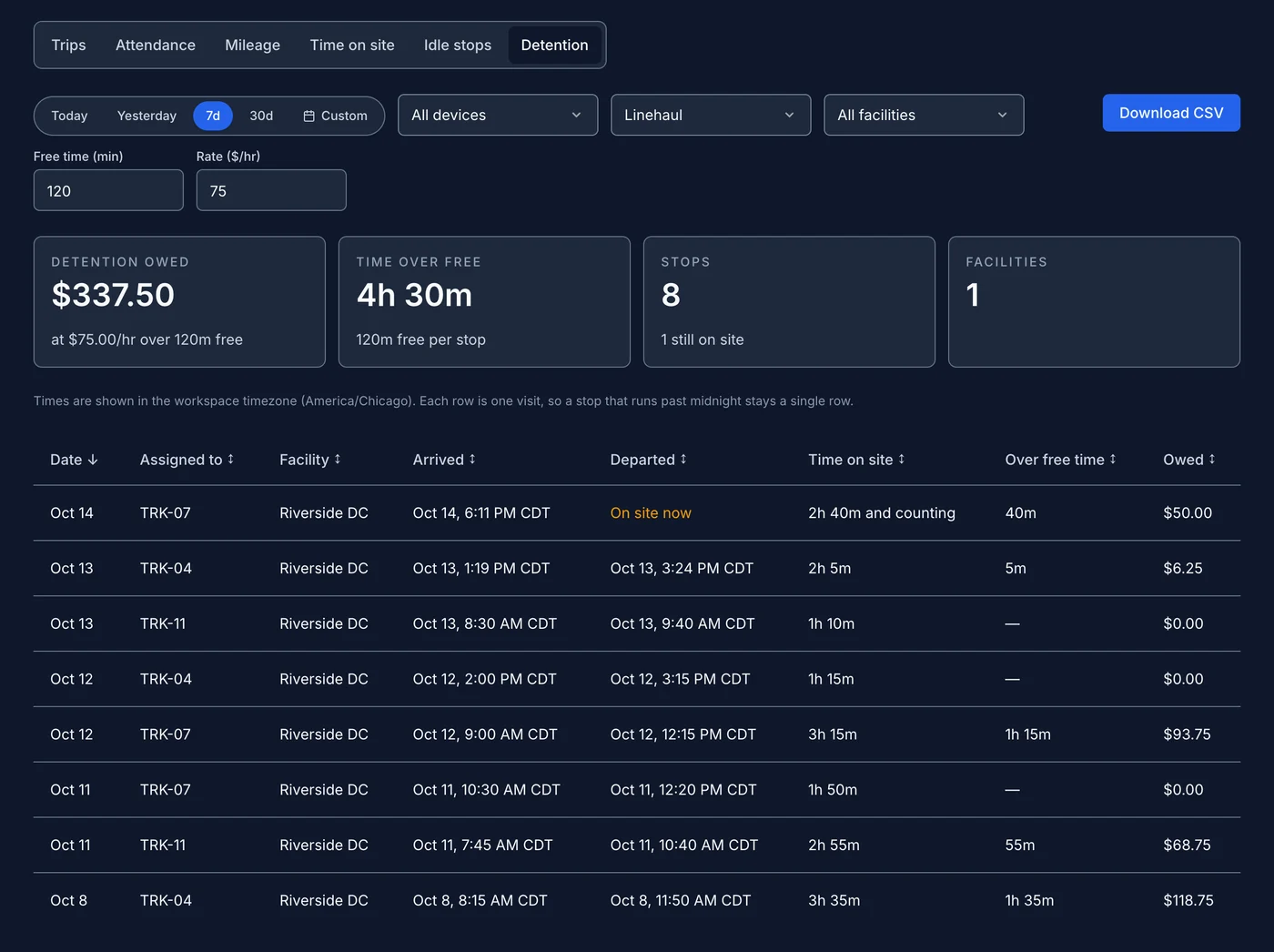The height and width of the screenshot is (952, 1274).
Task: Sort by the Facility column
Action: click(x=309, y=460)
